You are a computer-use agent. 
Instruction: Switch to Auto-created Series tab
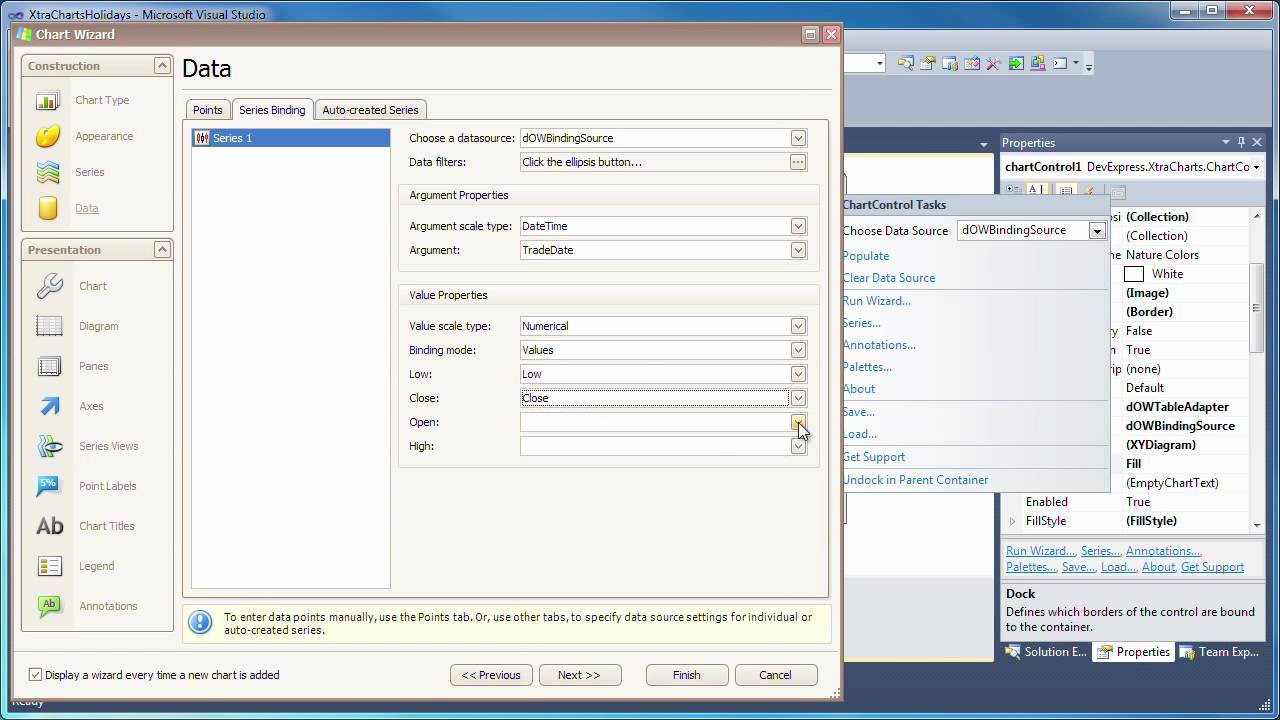coord(370,110)
